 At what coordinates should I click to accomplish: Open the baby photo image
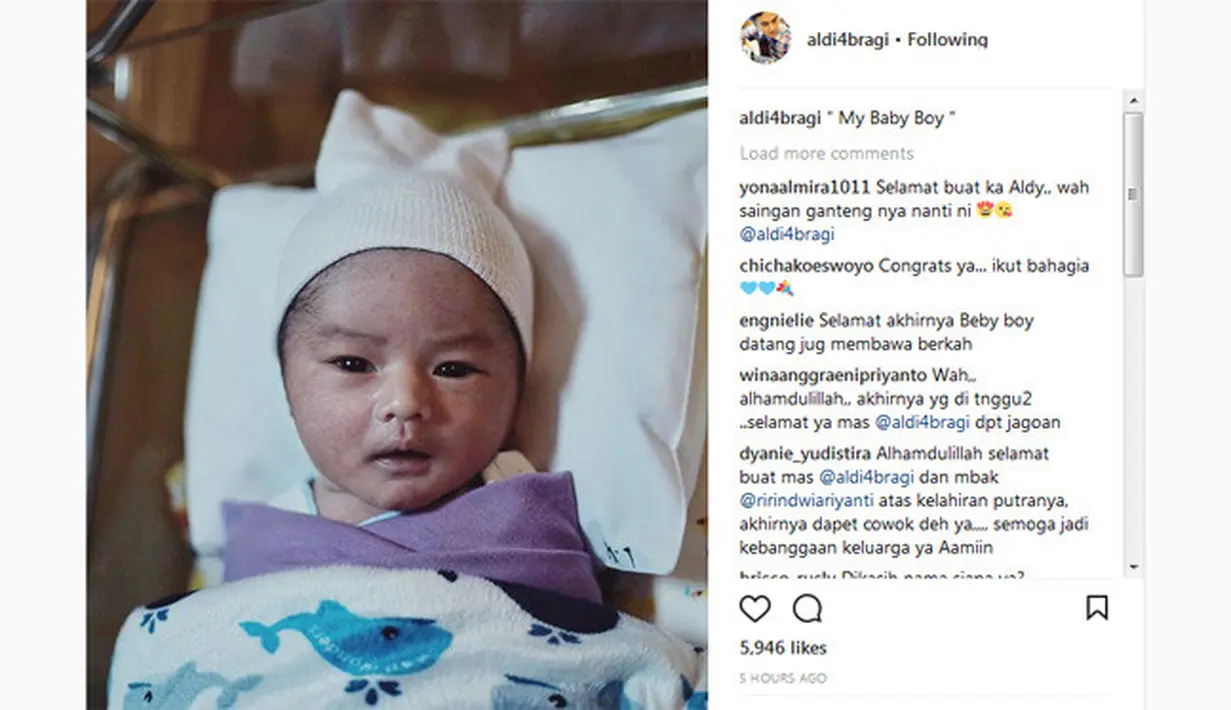397,355
